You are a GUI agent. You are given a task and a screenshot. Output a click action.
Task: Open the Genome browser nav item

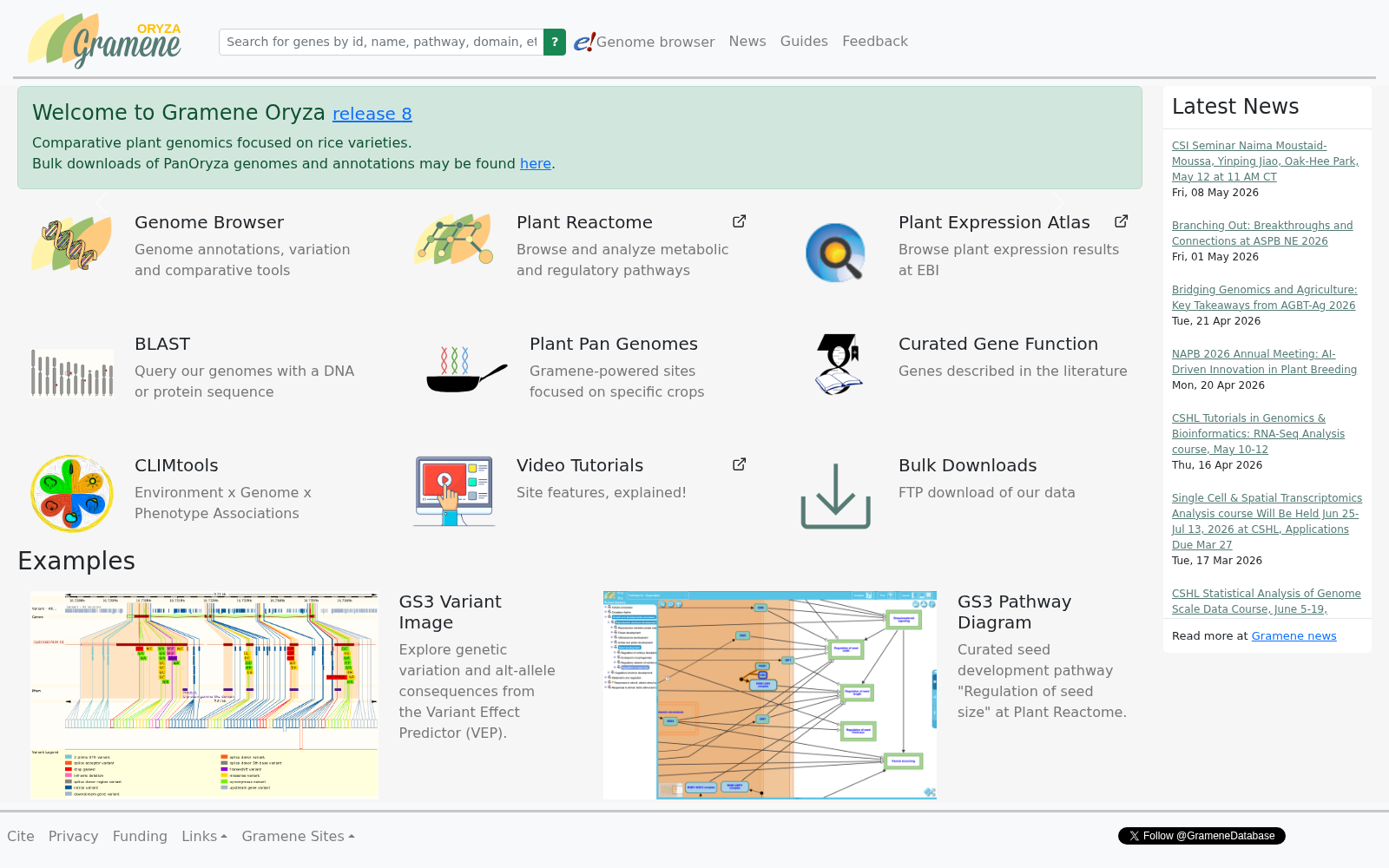(x=655, y=42)
